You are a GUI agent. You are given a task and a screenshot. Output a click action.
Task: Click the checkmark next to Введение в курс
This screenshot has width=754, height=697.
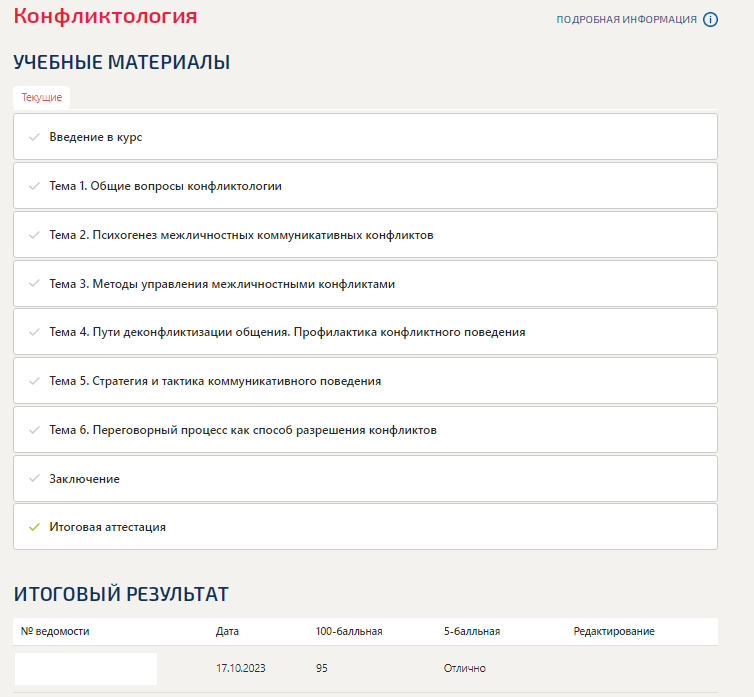pos(34,137)
